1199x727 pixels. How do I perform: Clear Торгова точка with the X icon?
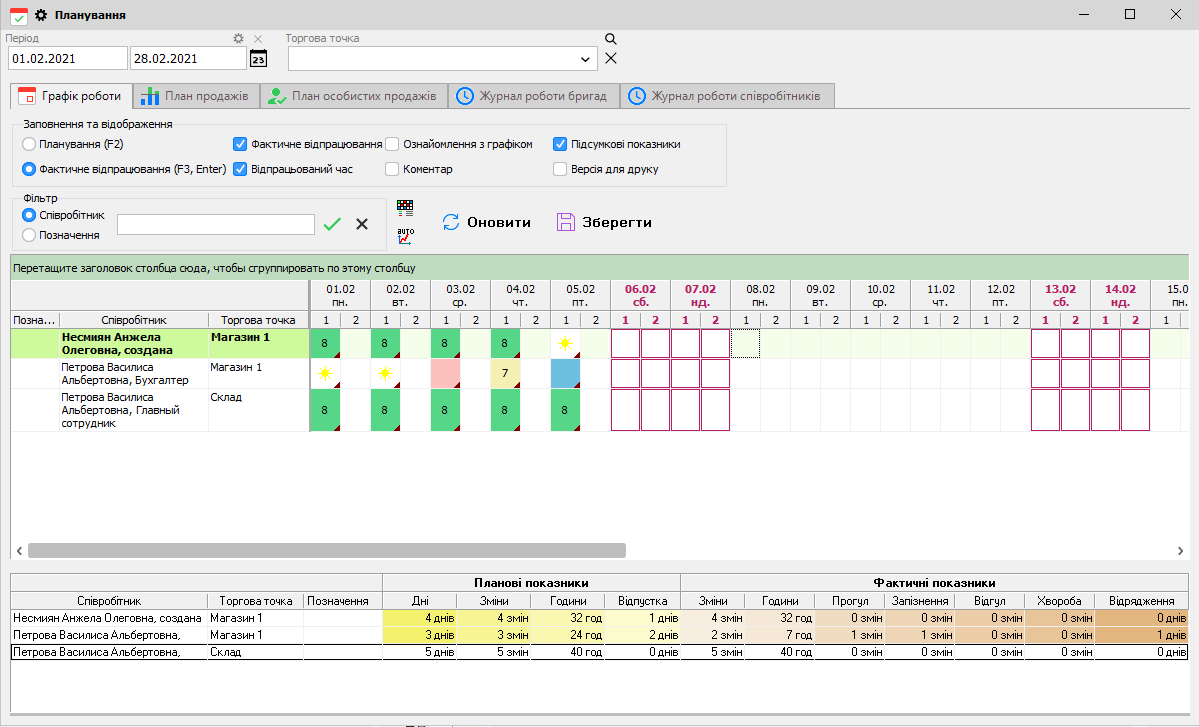coord(611,58)
